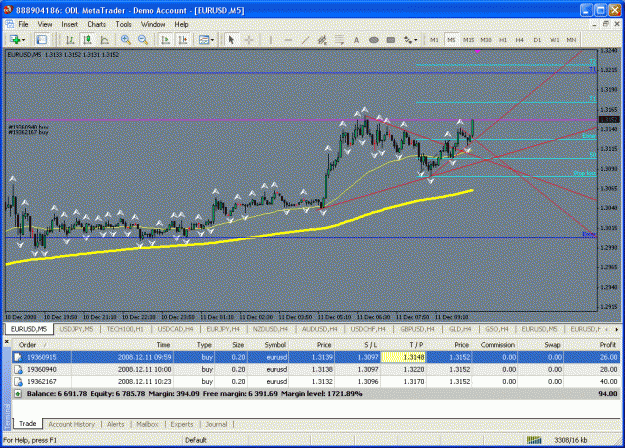Viewport: 625px width, 448px height.
Task: Open the New Order dropdown arrow
Action: point(24,40)
